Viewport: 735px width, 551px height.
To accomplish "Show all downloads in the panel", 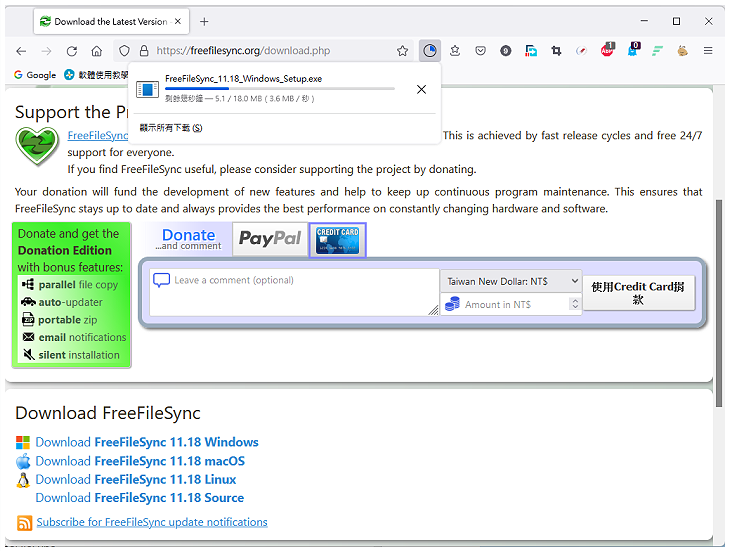I will click(x=171, y=128).
